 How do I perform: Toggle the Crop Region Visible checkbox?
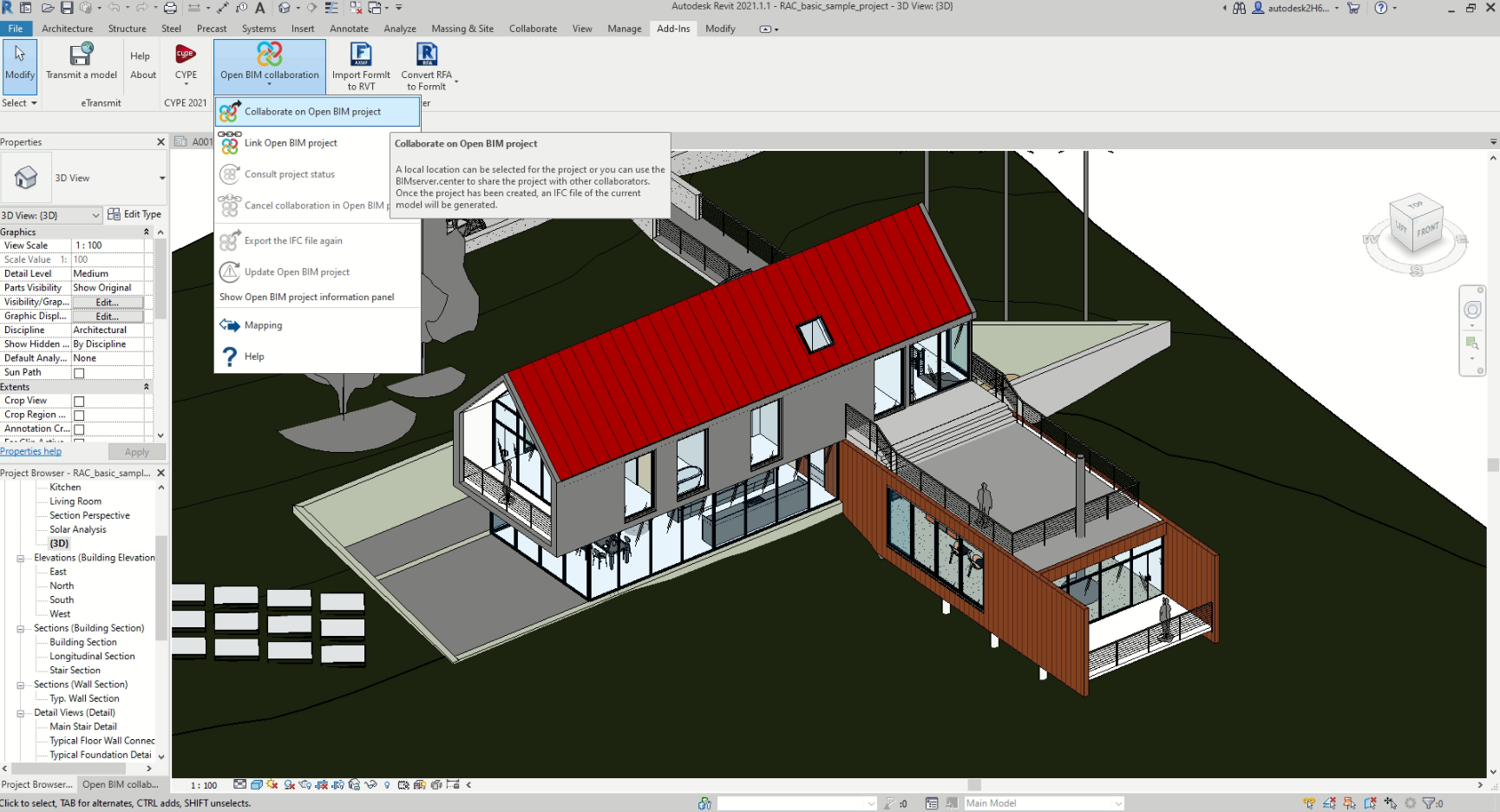point(77,414)
